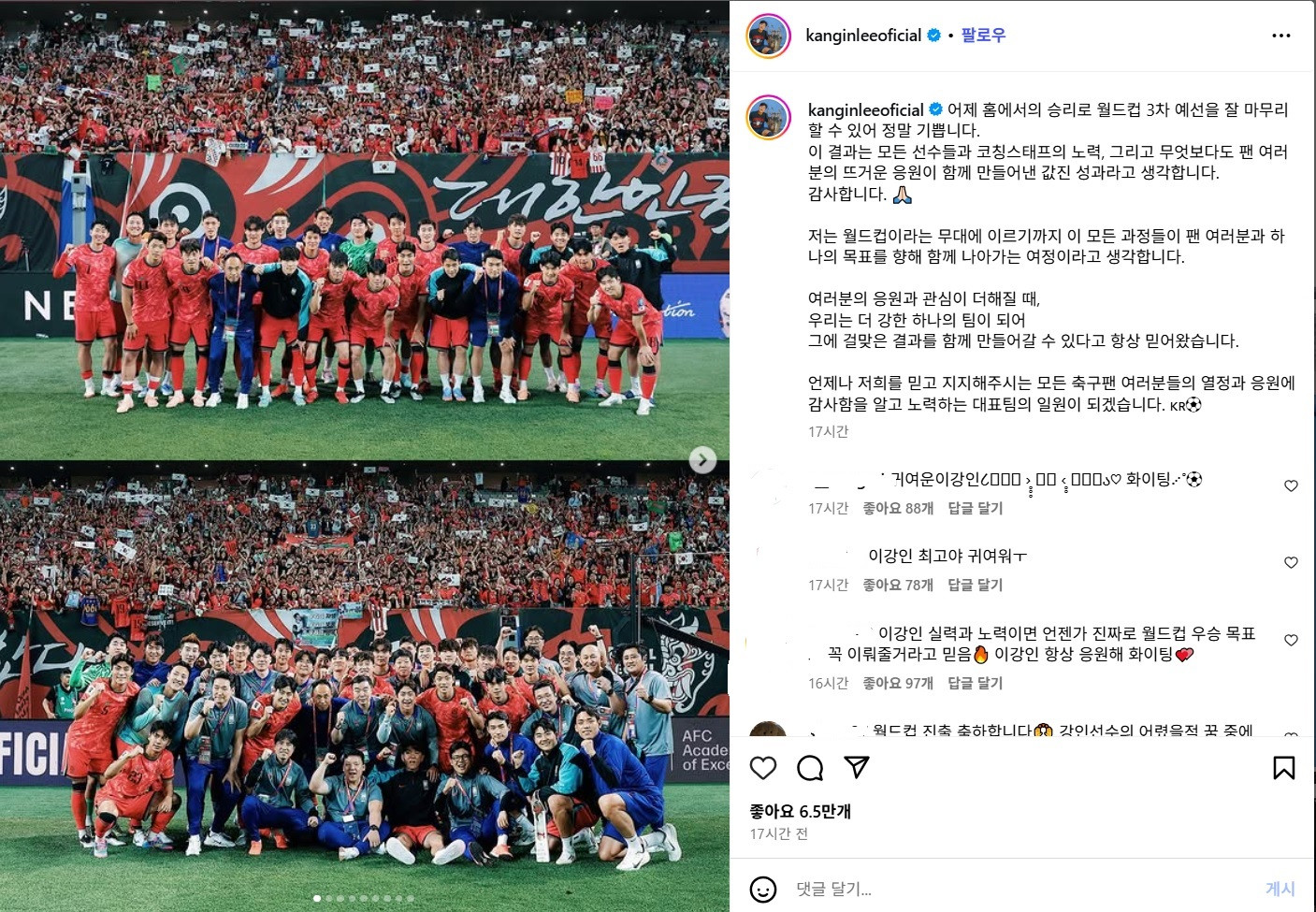Select the first carousel indicator dot
The width and height of the screenshot is (1316, 912).
point(317,898)
